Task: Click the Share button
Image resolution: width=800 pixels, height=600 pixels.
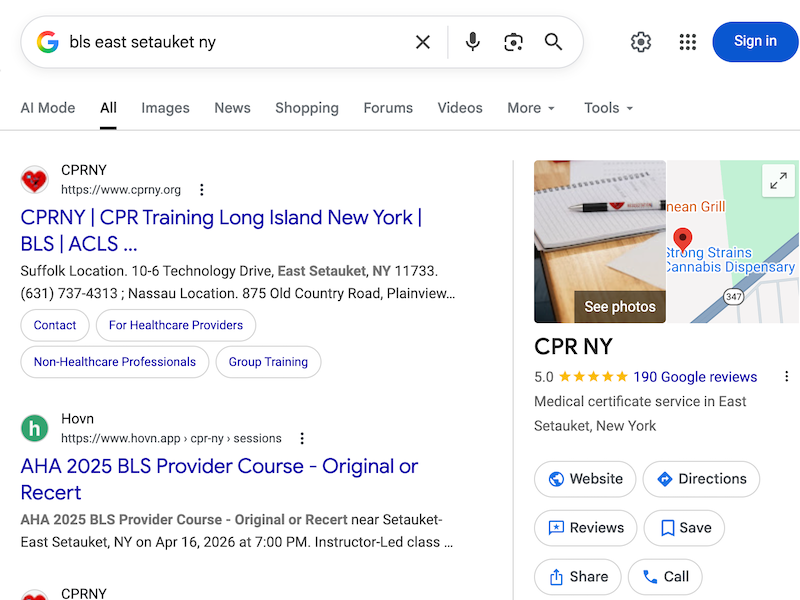Action: (578, 577)
